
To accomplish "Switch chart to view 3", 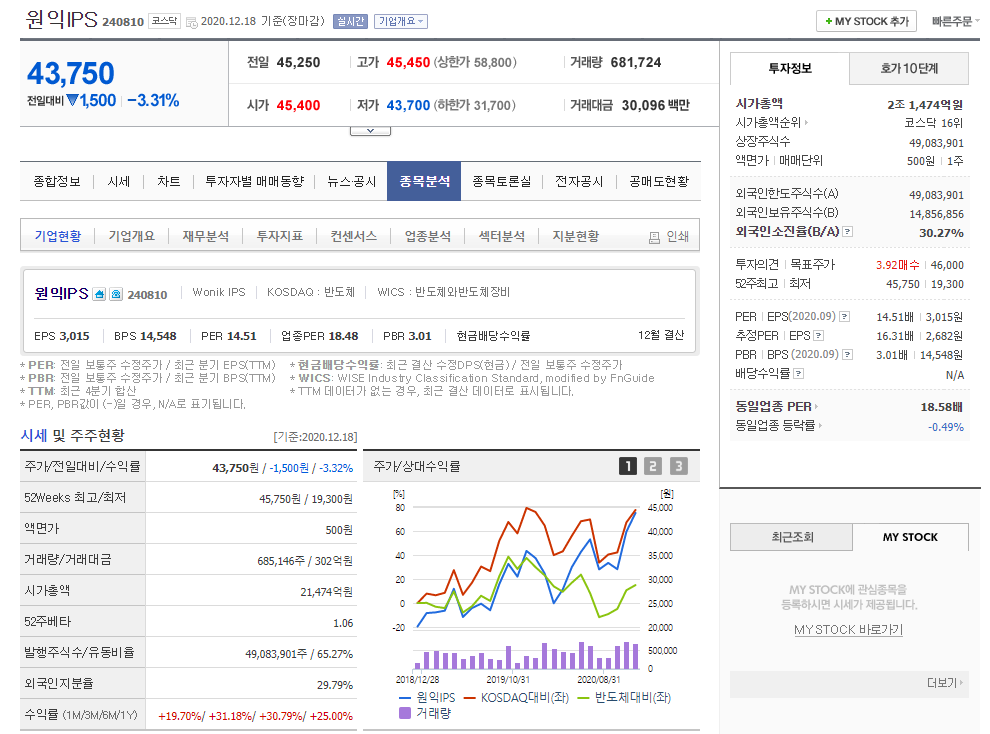I will 679,466.
